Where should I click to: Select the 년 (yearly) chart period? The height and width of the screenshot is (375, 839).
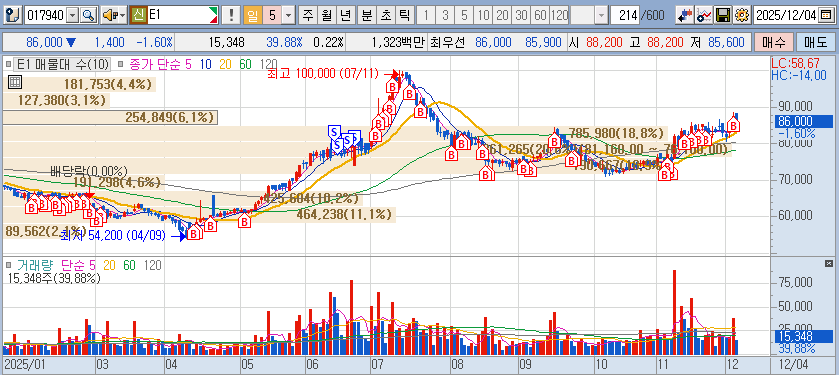pyautogui.click(x=346, y=15)
